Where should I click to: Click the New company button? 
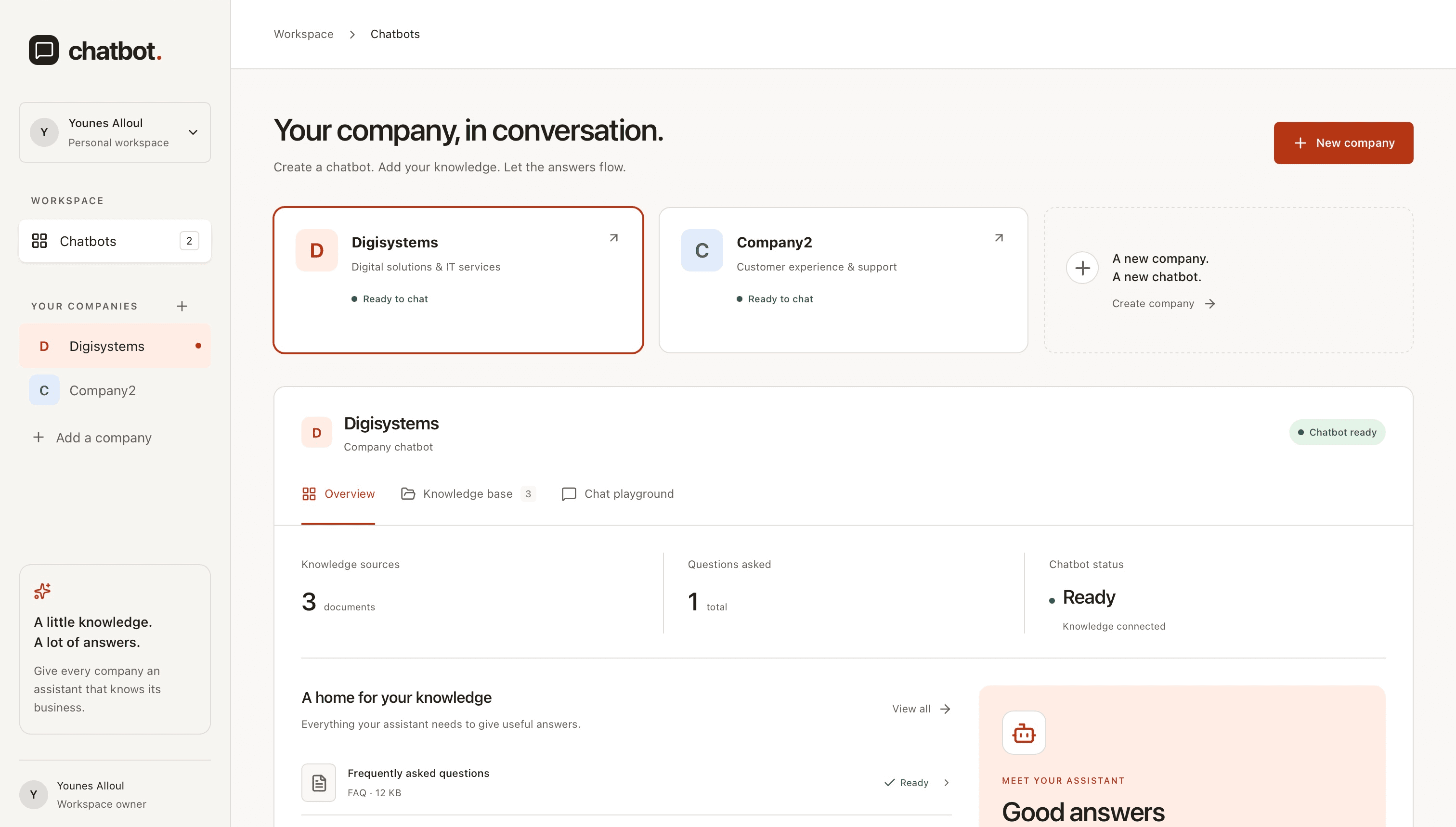click(1343, 142)
